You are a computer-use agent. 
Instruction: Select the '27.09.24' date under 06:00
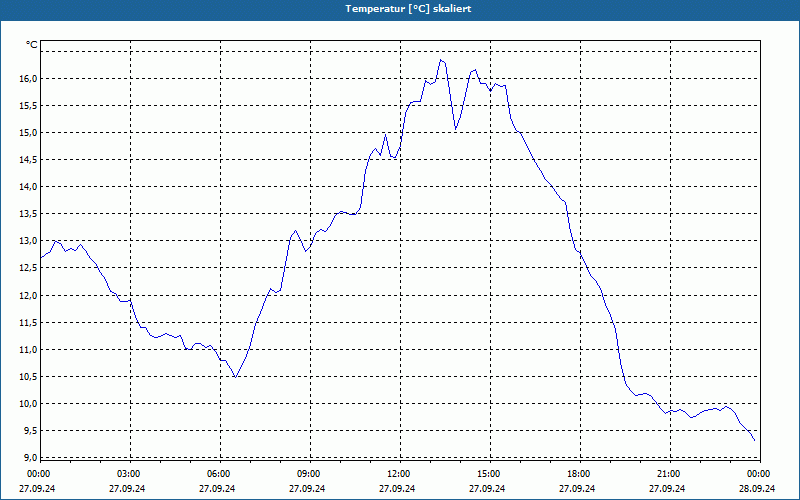(217, 488)
